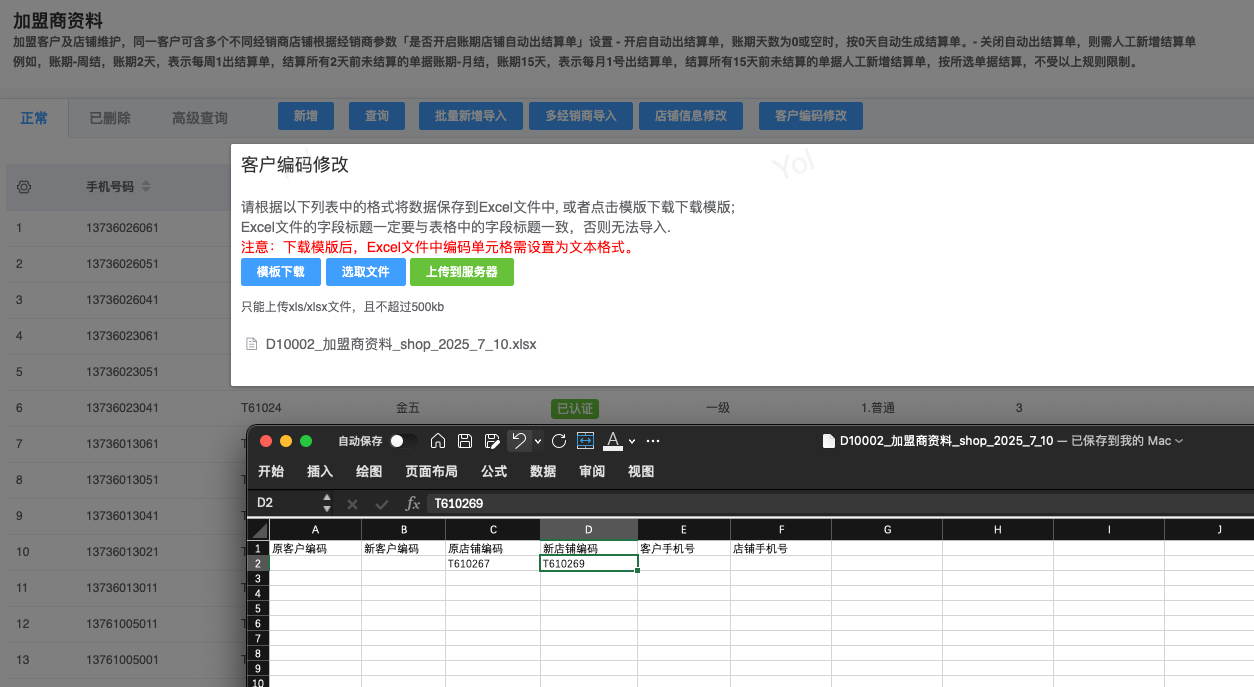This screenshot has height=687, width=1254.
Task: Click the Excel Home icon
Action: [x=438, y=441]
